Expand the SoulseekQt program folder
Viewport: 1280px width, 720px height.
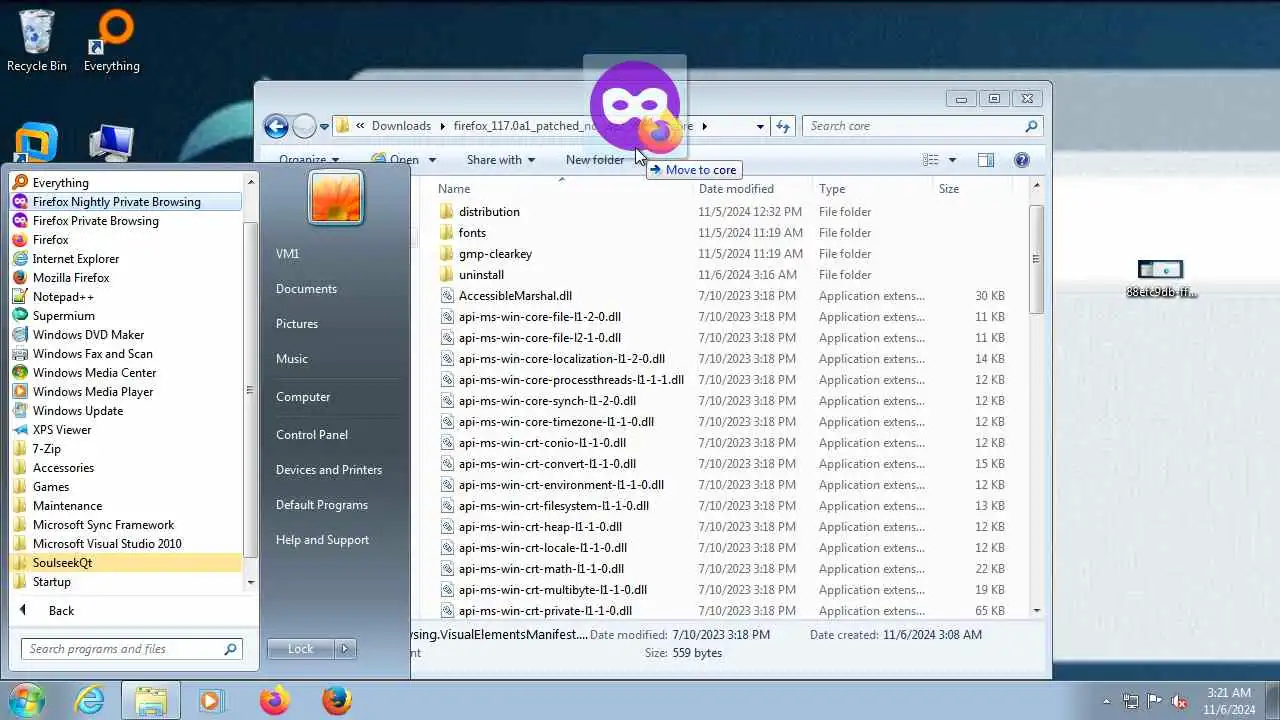coord(125,562)
